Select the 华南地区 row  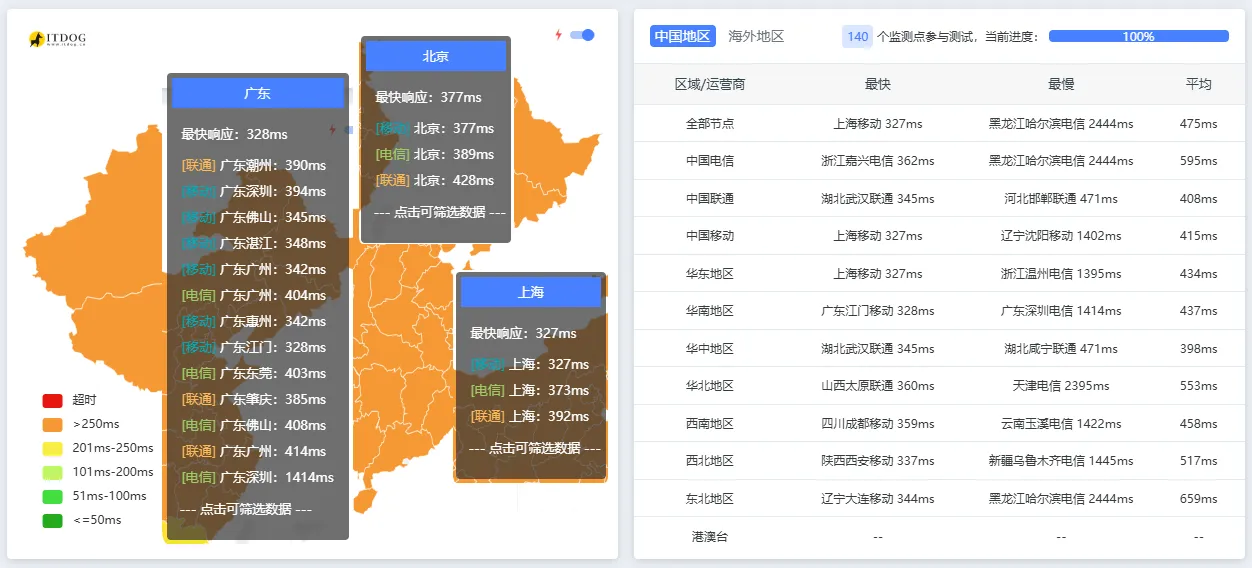tap(940, 311)
